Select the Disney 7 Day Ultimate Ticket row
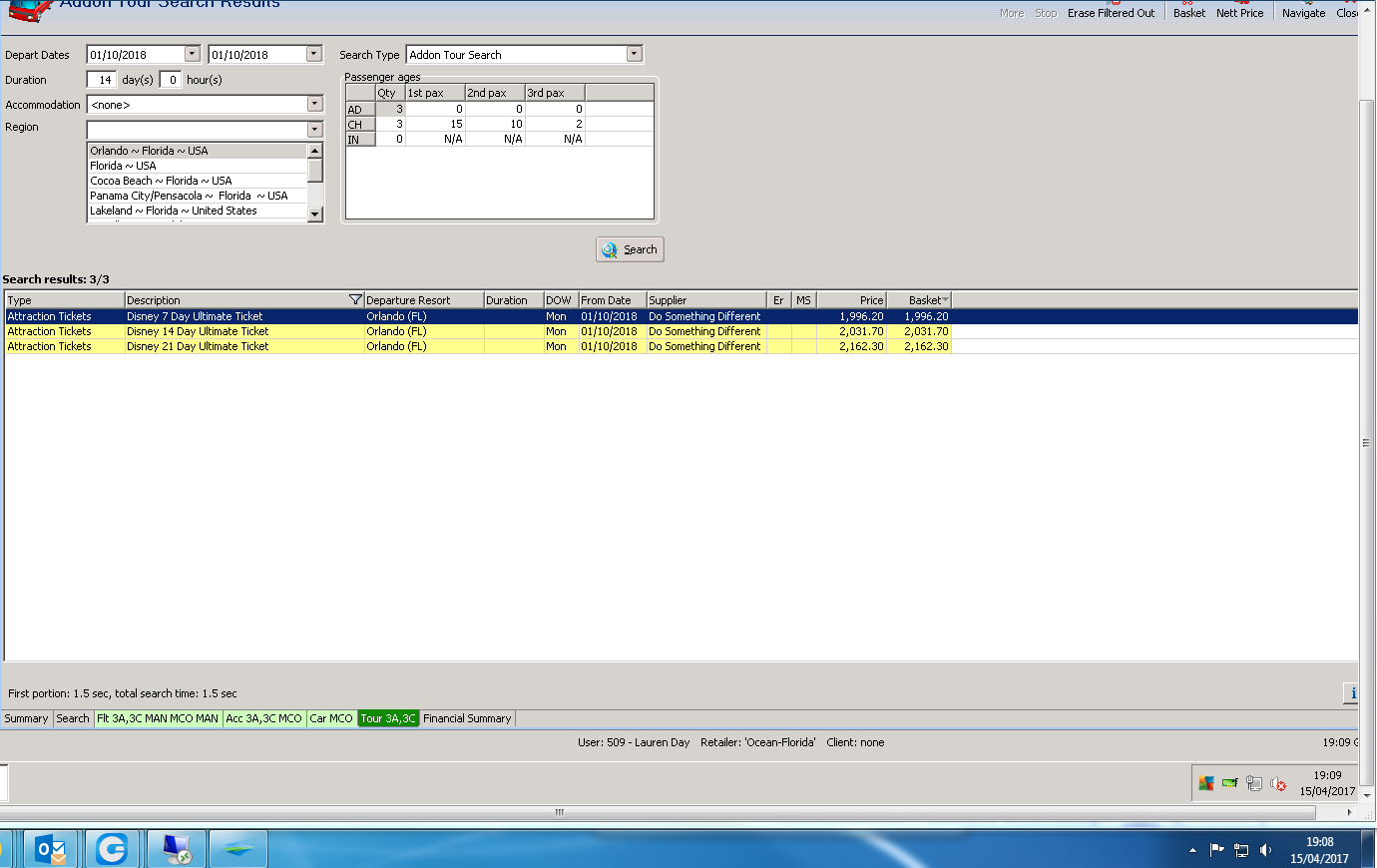 (682, 316)
